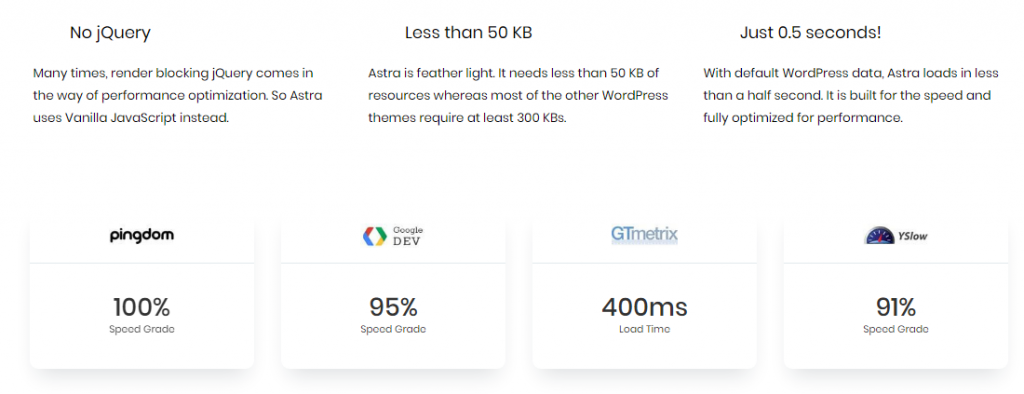Image resolution: width=1024 pixels, height=394 pixels.
Task: Click the 100% speed grade value
Action: (142, 306)
